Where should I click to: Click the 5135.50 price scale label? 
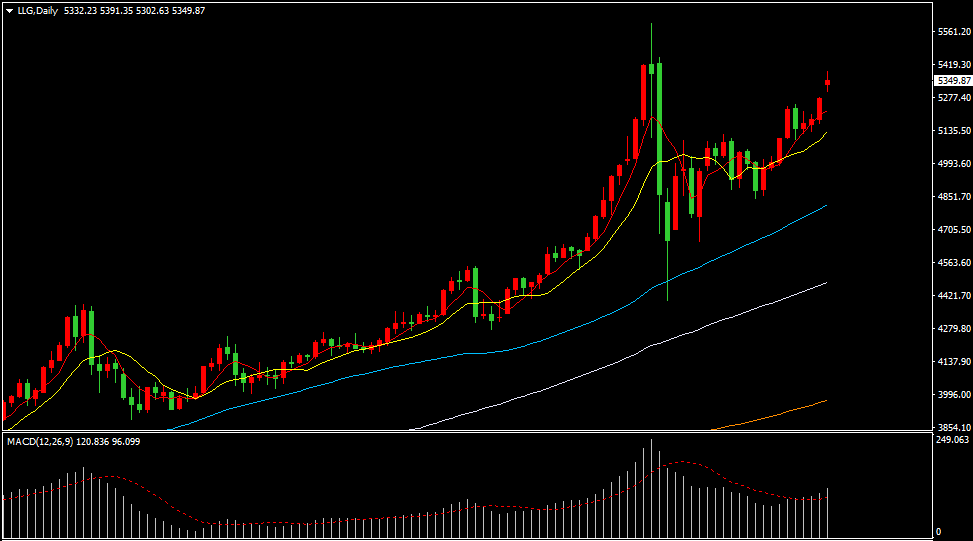955,131
